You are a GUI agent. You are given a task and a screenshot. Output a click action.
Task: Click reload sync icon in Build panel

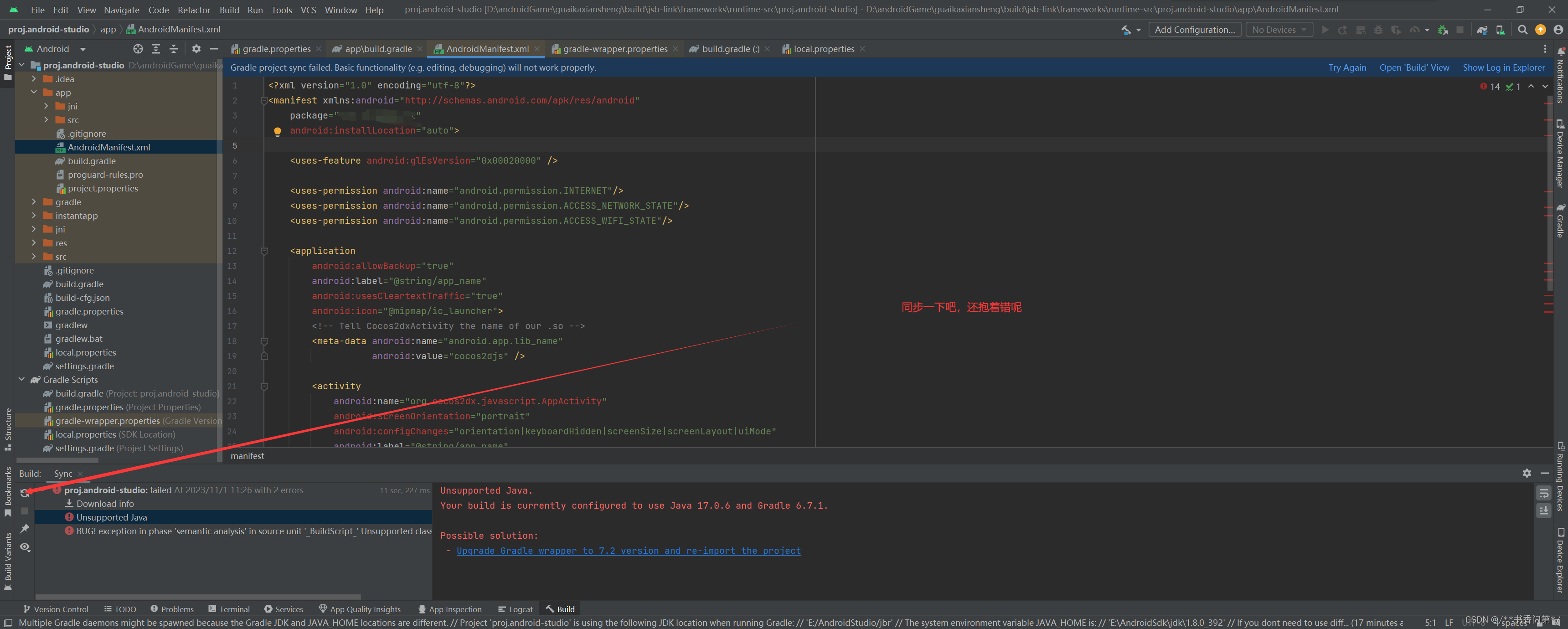pos(25,493)
